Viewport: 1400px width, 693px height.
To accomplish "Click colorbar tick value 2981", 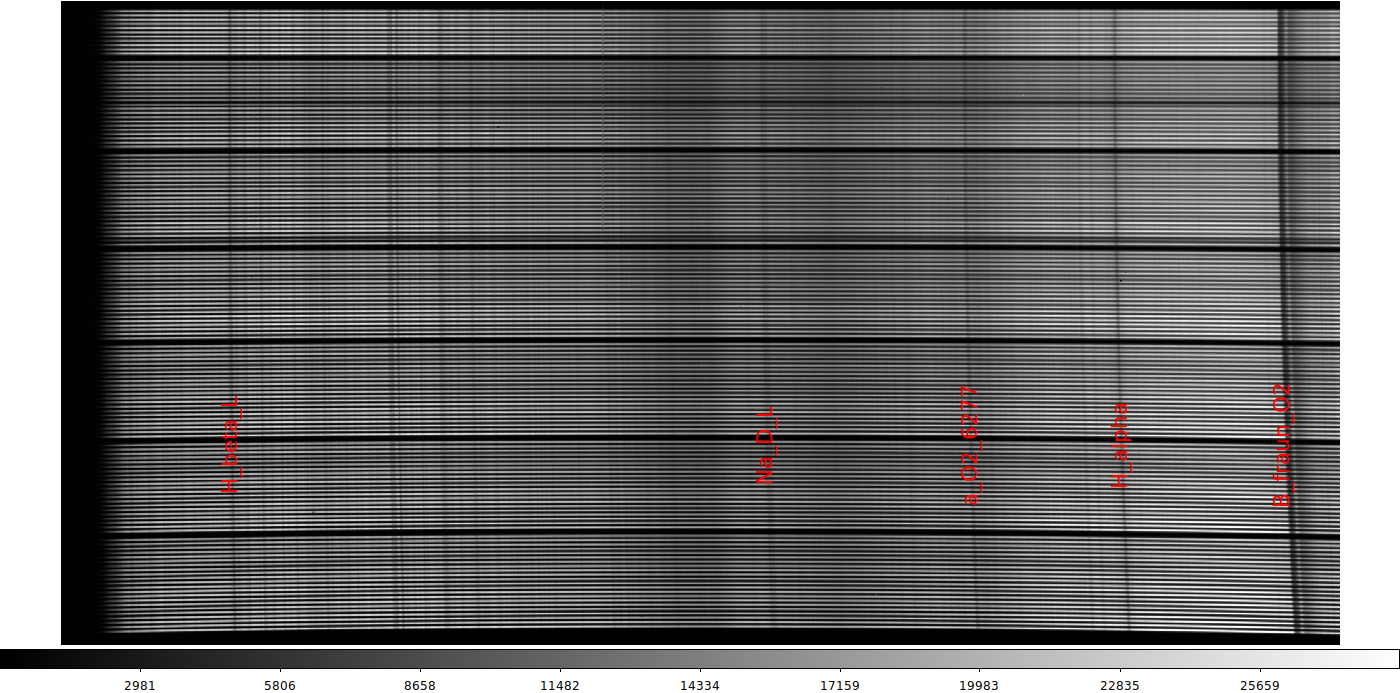I will click(x=140, y=686).
